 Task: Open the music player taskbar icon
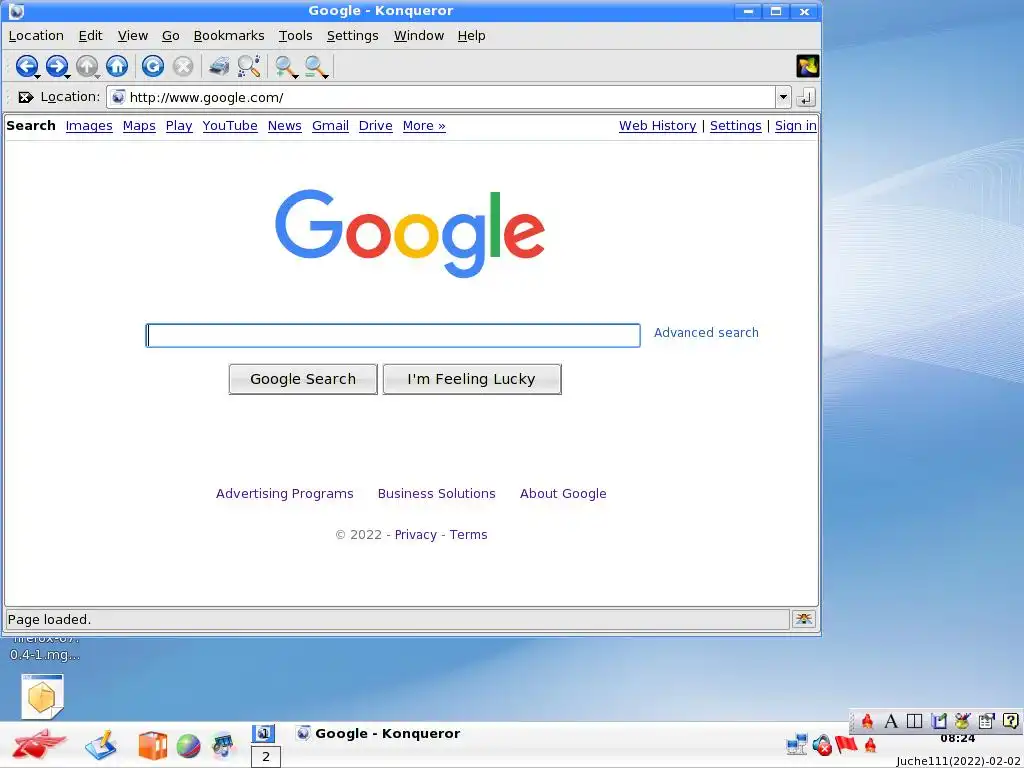[x=223, y=746]
